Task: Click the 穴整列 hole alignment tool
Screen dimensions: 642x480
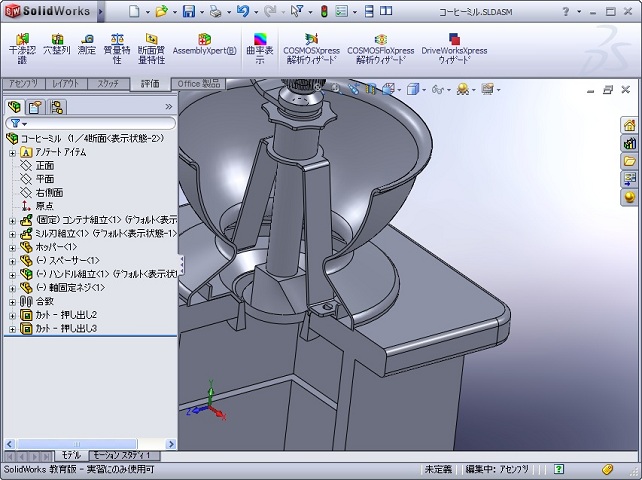Action: coord(57,45)
